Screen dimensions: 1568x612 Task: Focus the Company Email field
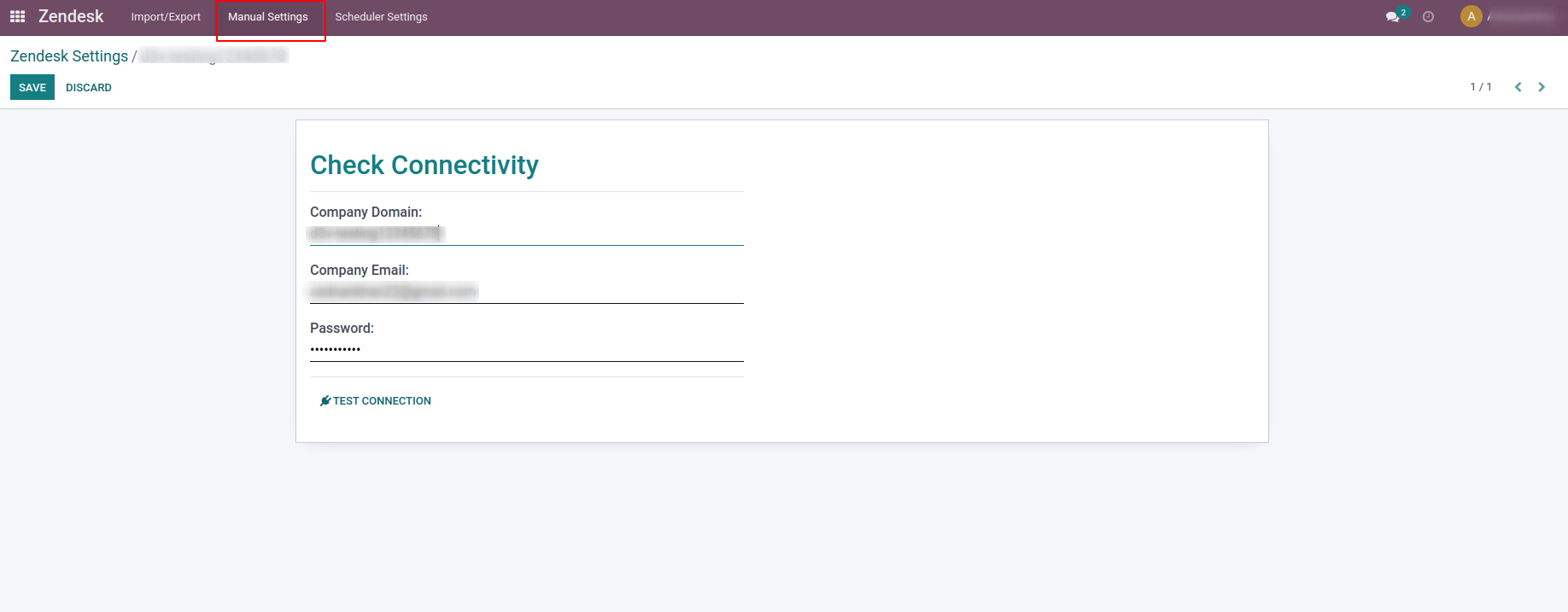(x=527, y=291)
